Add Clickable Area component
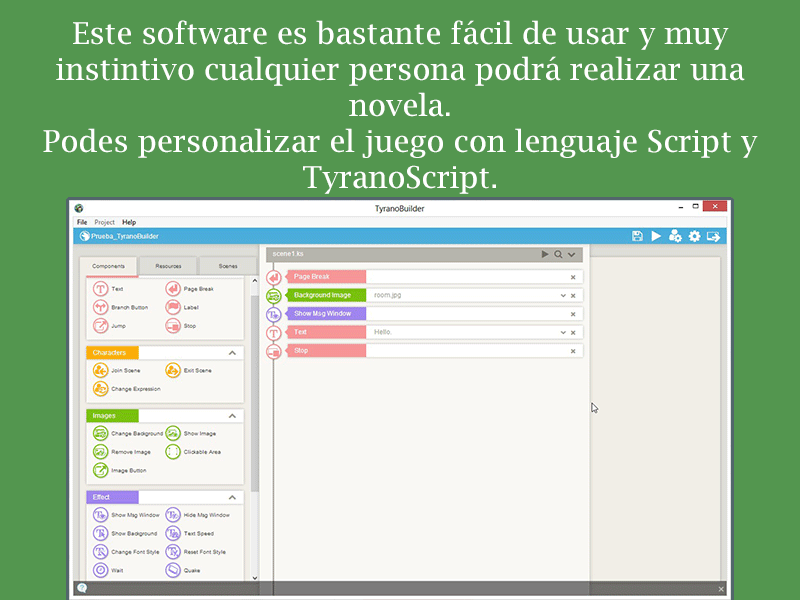Screen dimensions: 800x600 click(193, 452)
